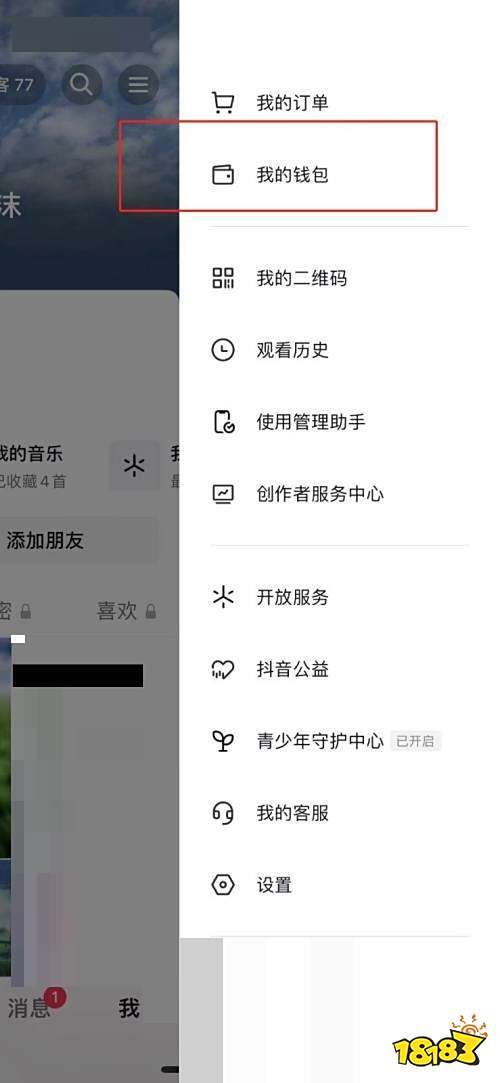The width and height of the screenshot is (500, 1083).
Task: Open the QR code icon for 我的二维码
Action: click(222, 278)
